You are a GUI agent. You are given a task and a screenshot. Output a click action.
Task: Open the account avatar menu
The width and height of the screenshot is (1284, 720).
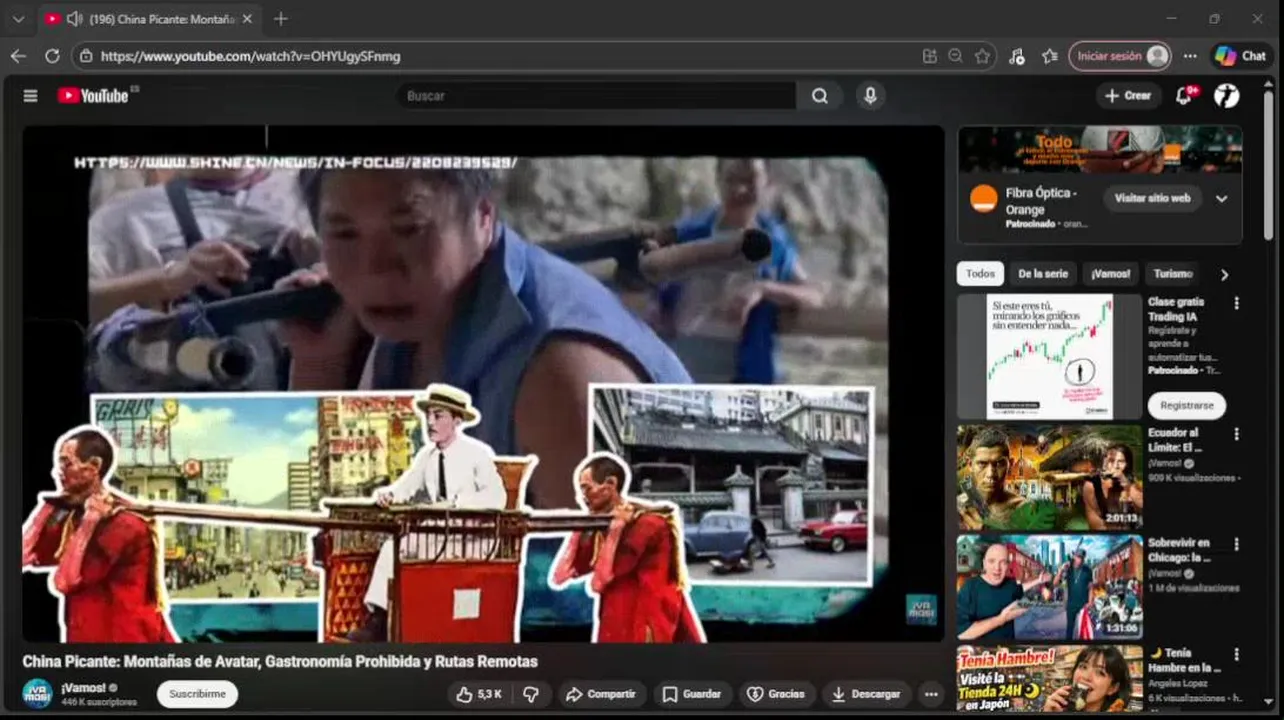(1227, 96)
